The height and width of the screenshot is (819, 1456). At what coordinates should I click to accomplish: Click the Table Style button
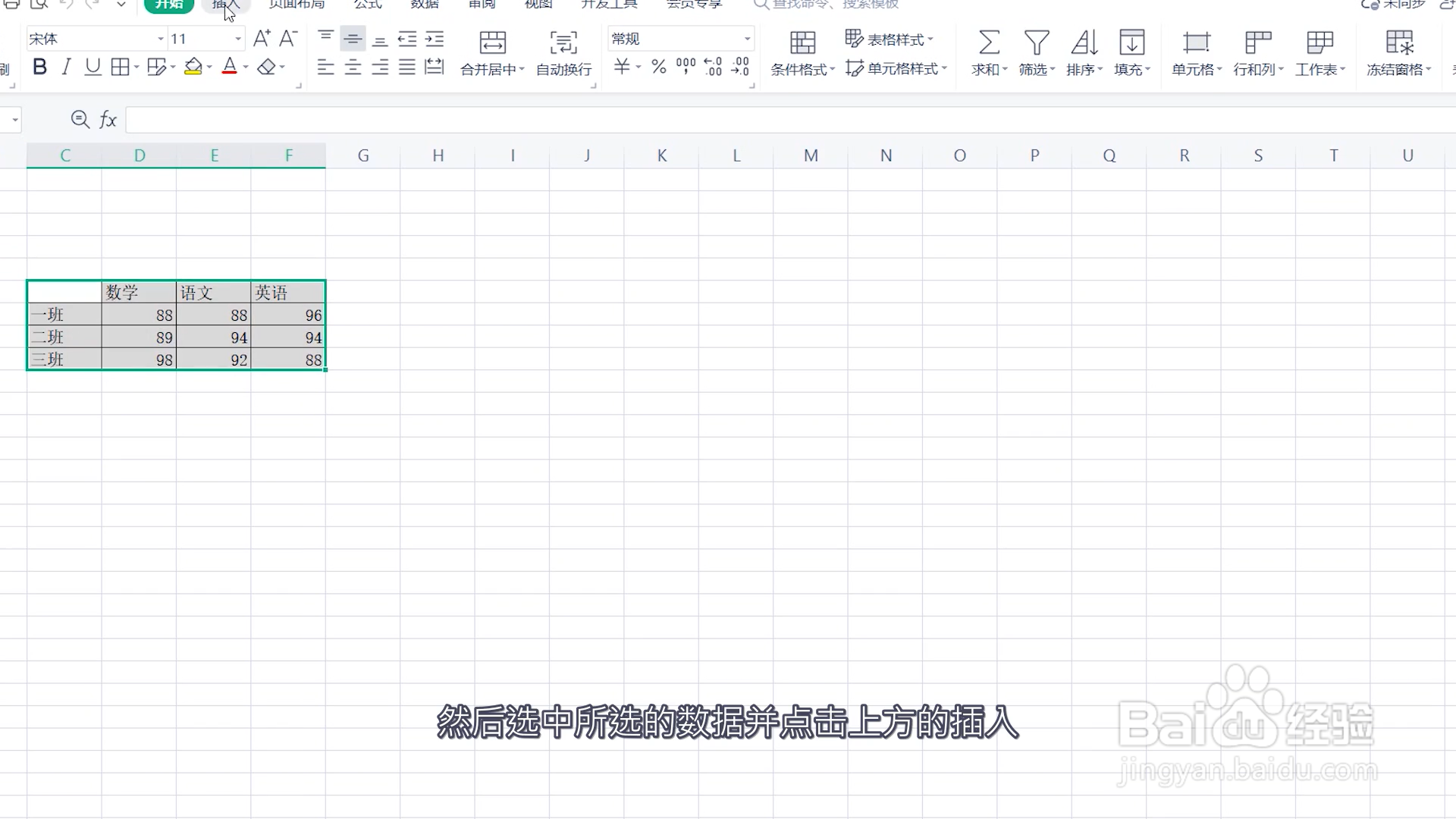click(x=889, y=39)
